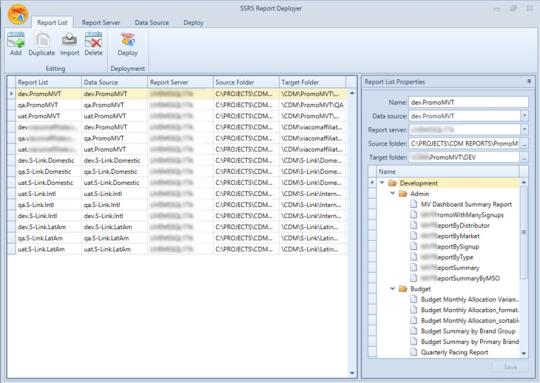The width and height of the screenshot is (540, 383).
Task: Browse for Target folder with ellipsis button
Action: (x=524, y=158)
